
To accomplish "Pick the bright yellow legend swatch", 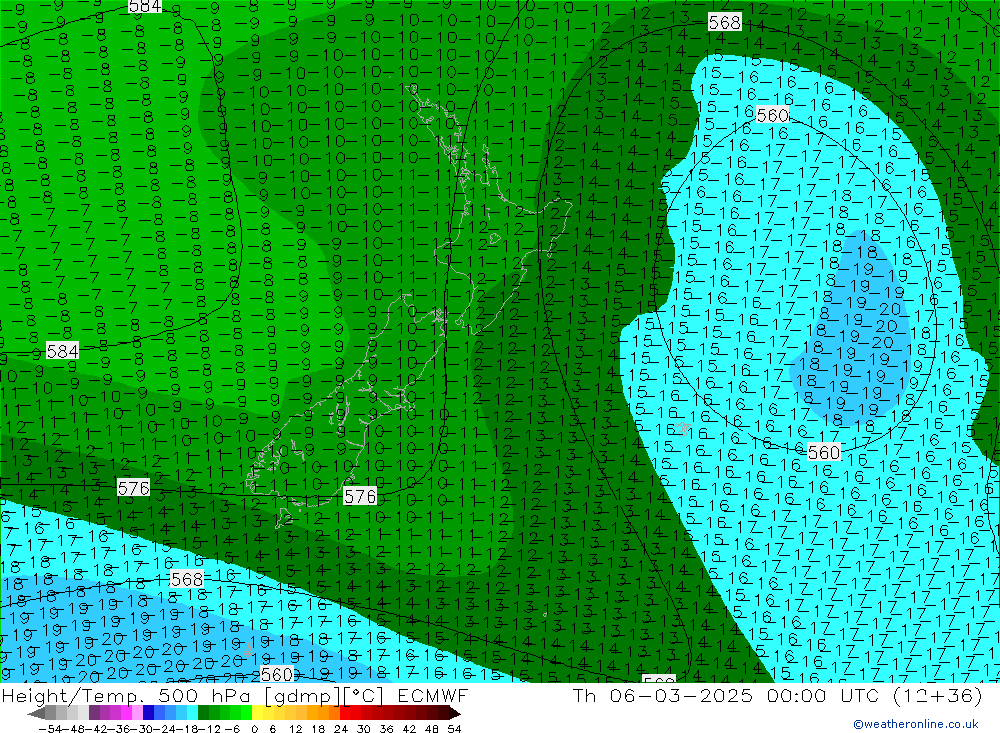I will point(257,713).
